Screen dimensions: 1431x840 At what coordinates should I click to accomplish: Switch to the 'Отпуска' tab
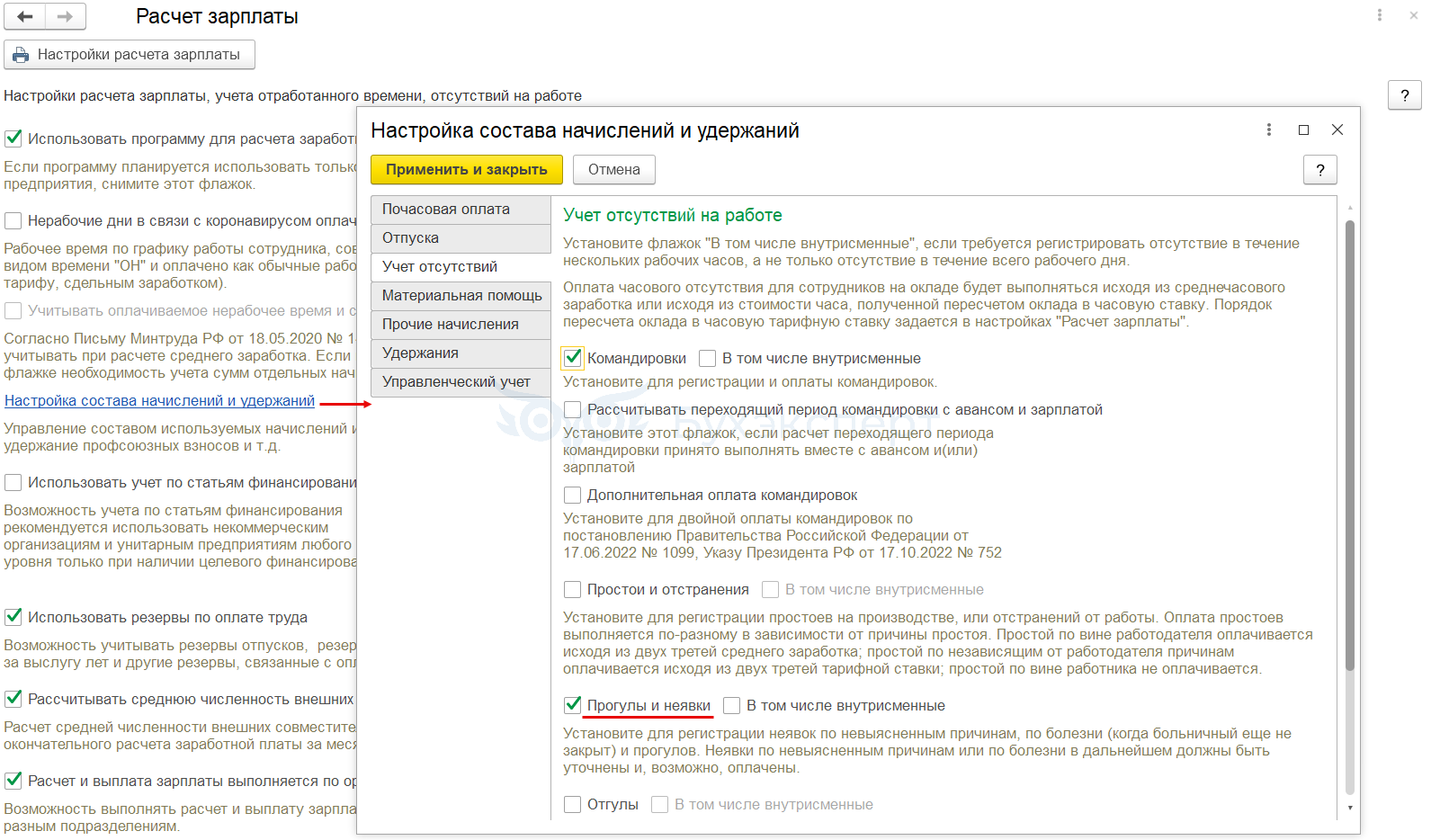pyautogui.click(x=461, y=238)
